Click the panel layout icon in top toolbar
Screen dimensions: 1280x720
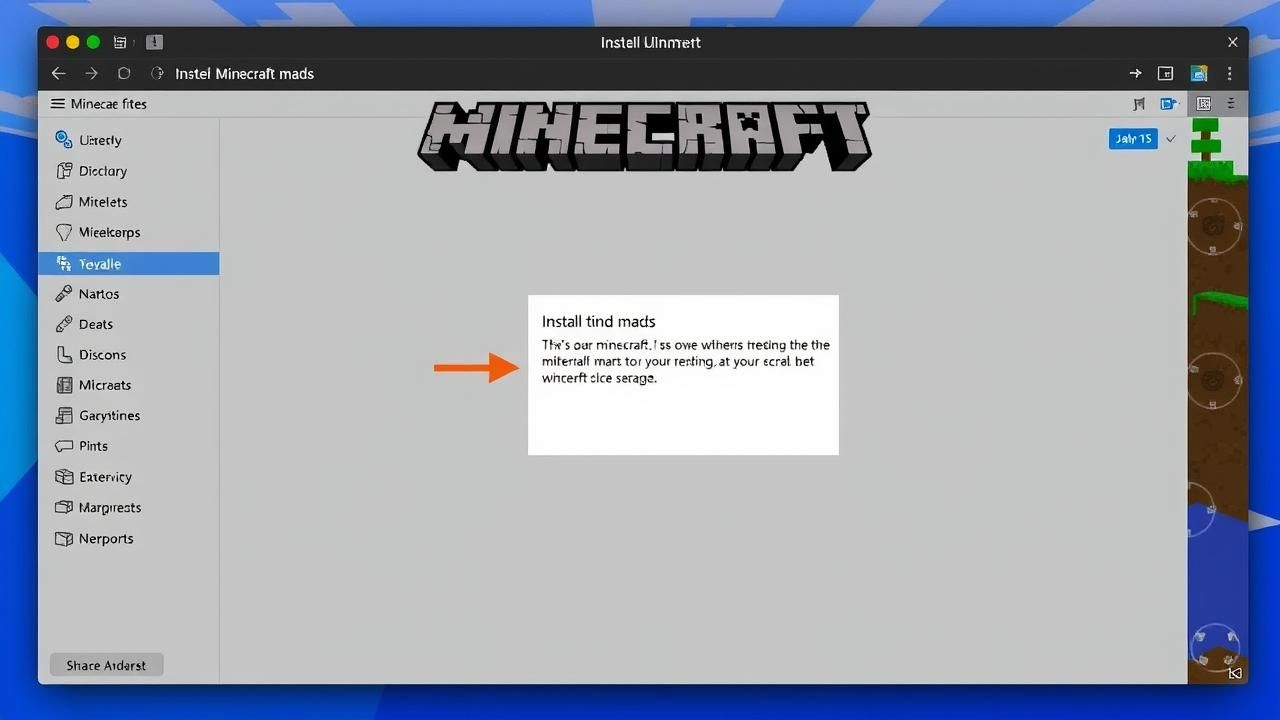pyautogui.click(x=1165, y=74)
